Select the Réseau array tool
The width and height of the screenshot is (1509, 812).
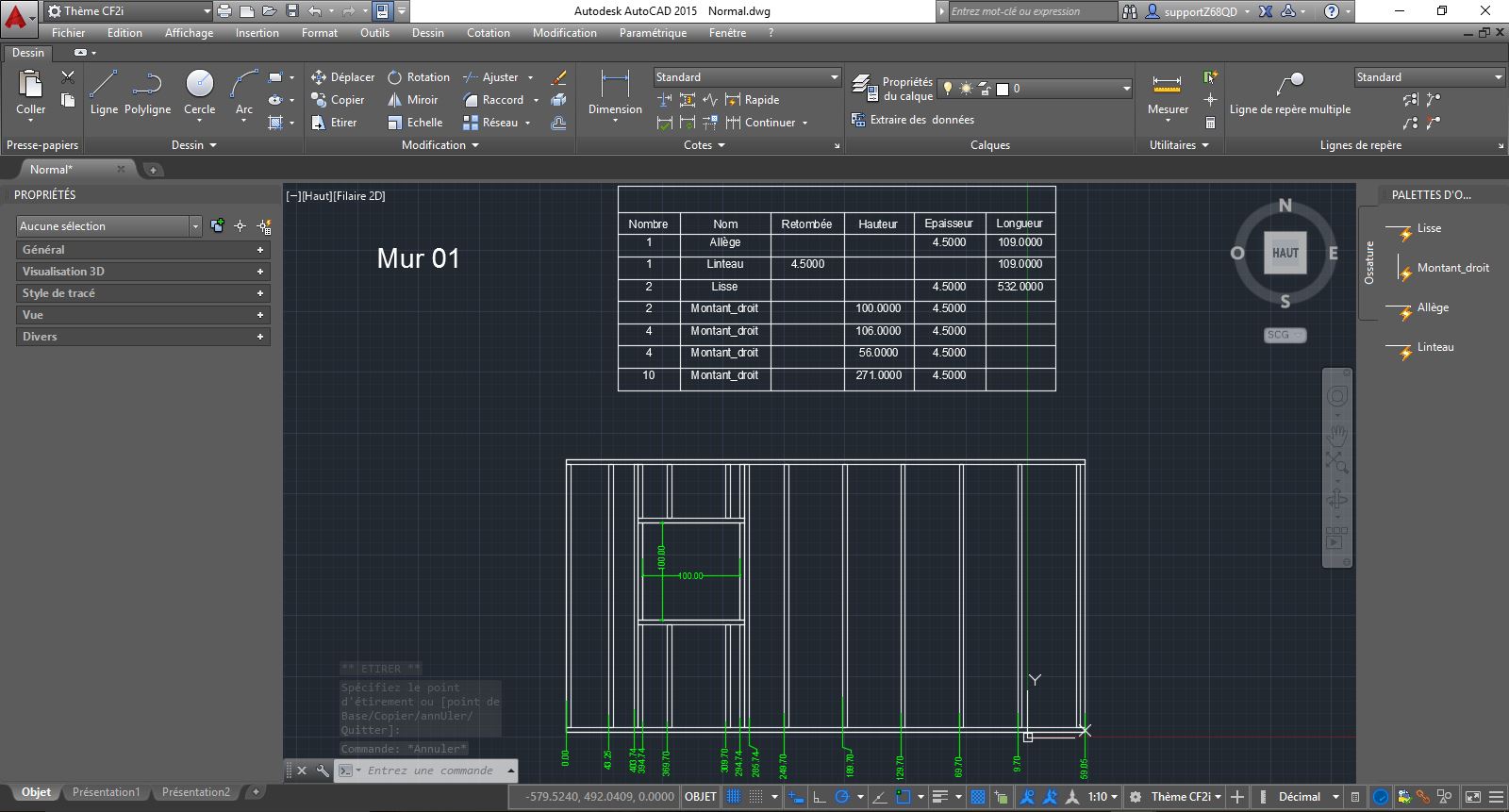pos(489,123)
